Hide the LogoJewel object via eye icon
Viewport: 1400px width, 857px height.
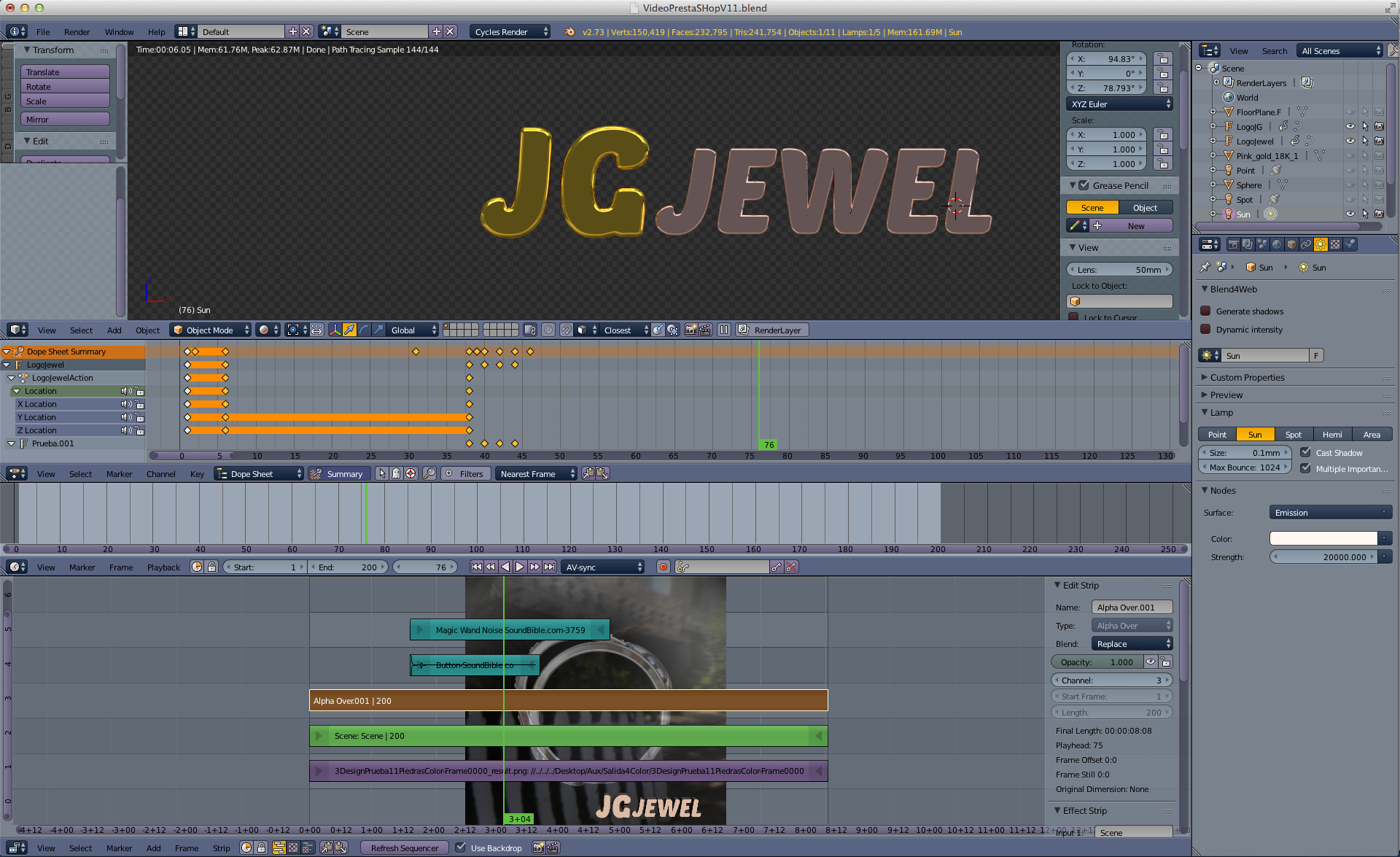[x=1350, y=141]
